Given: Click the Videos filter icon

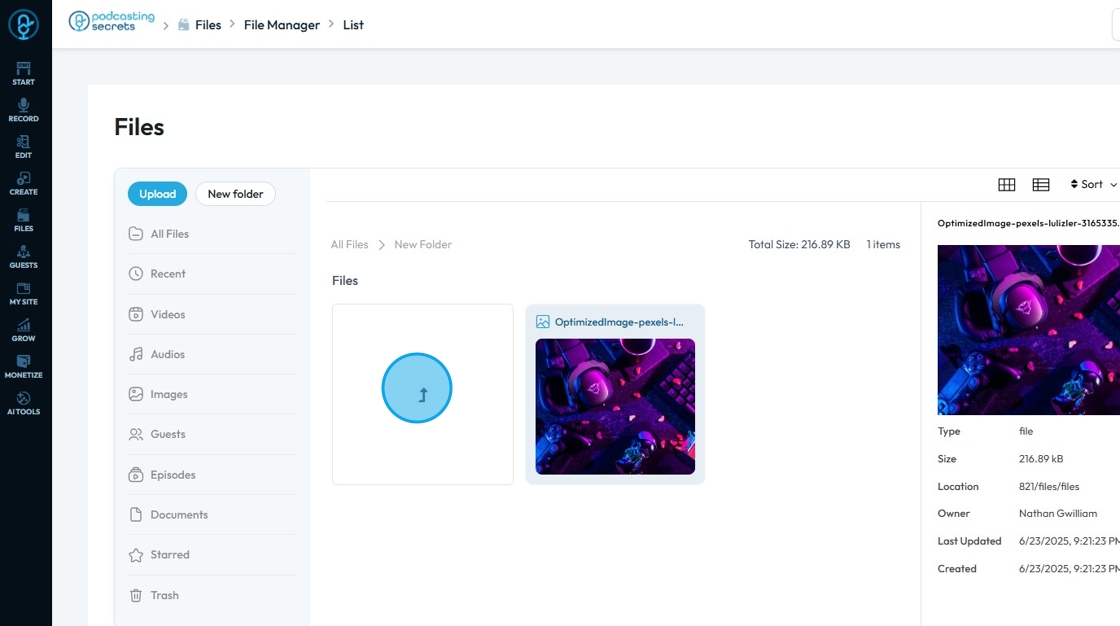Looking at the screenshot, I should click(x=136, y=314).
